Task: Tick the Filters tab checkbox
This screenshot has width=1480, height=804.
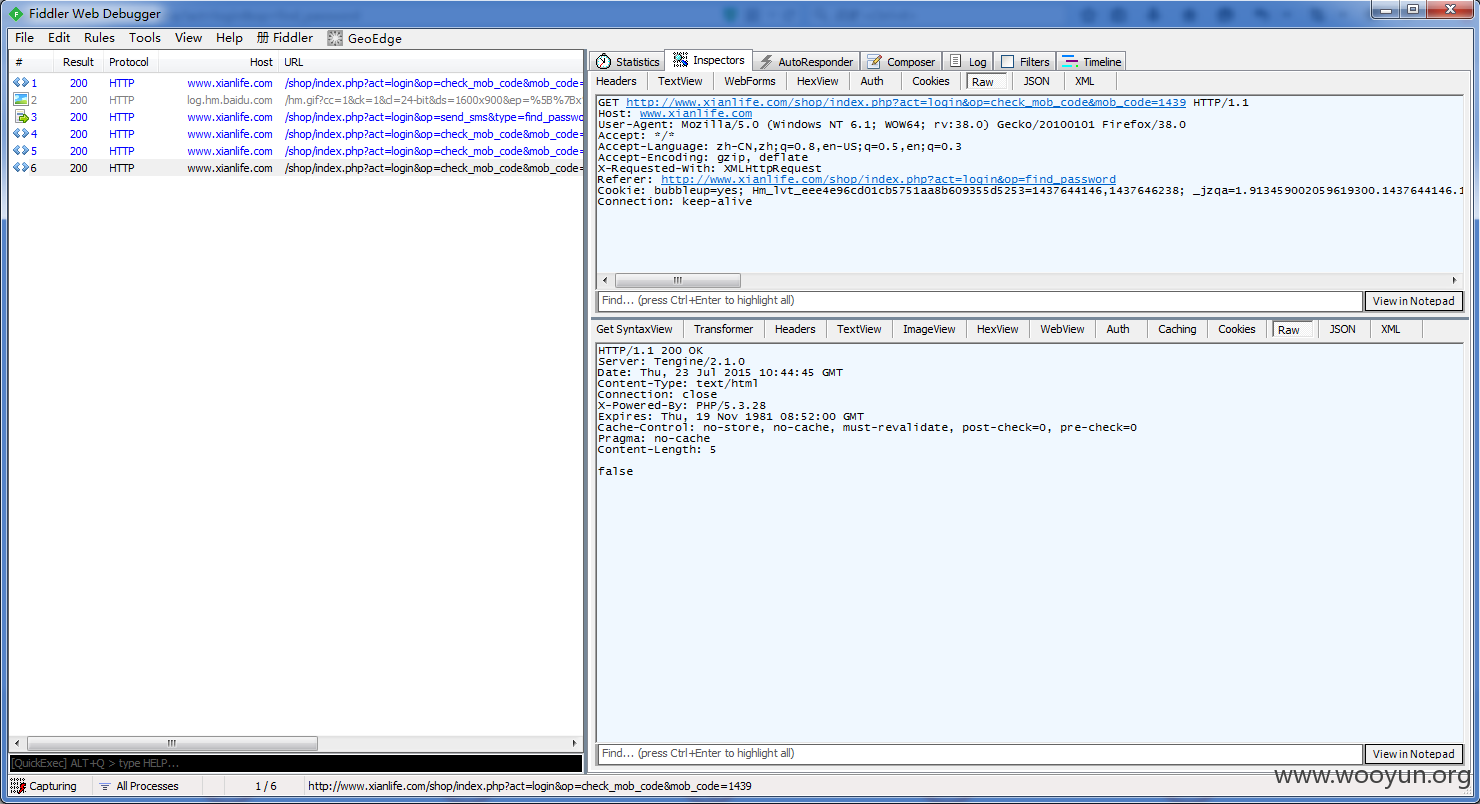Action: tap(1007, 62)
